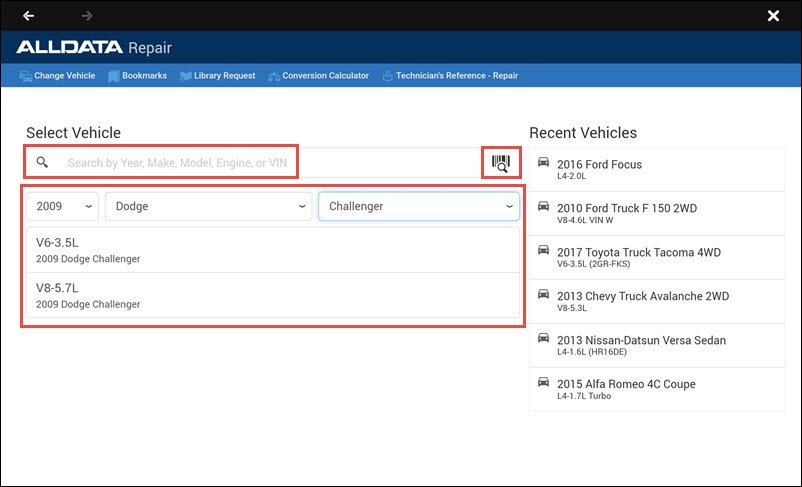This screenshot has height=487, width=802.
Task: Click car icon beside 2010 Ford Truck
Action: pyautogui.click(x=543, y=206)
